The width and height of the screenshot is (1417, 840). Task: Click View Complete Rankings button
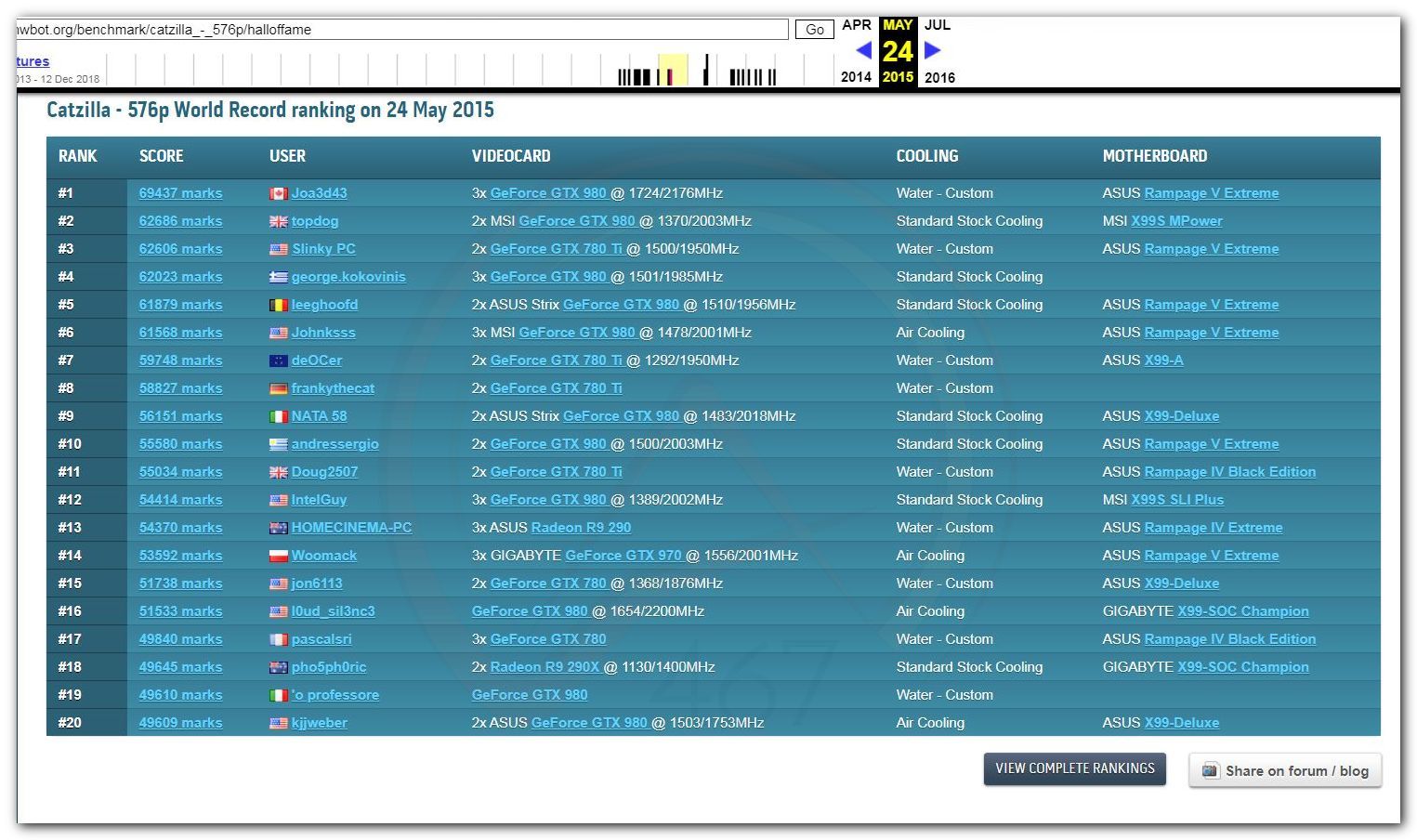1075,768
